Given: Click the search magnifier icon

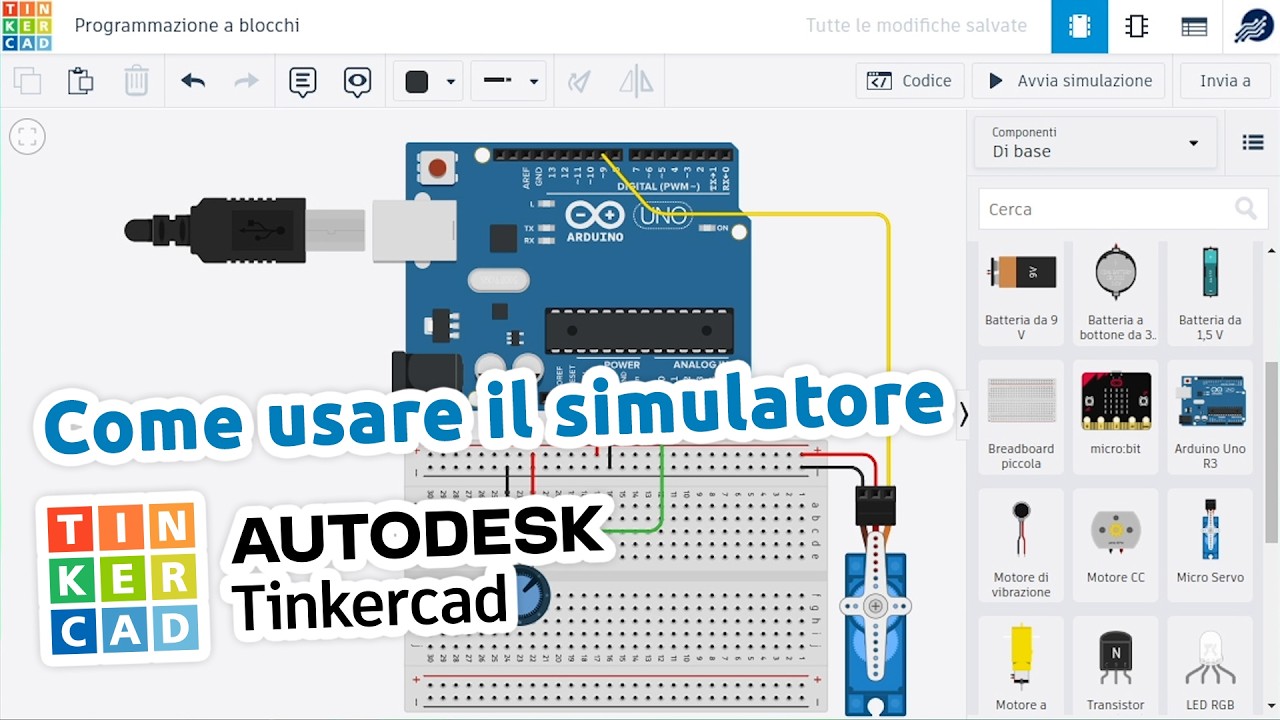Looking at the screenshot, I should point(1245,208).
